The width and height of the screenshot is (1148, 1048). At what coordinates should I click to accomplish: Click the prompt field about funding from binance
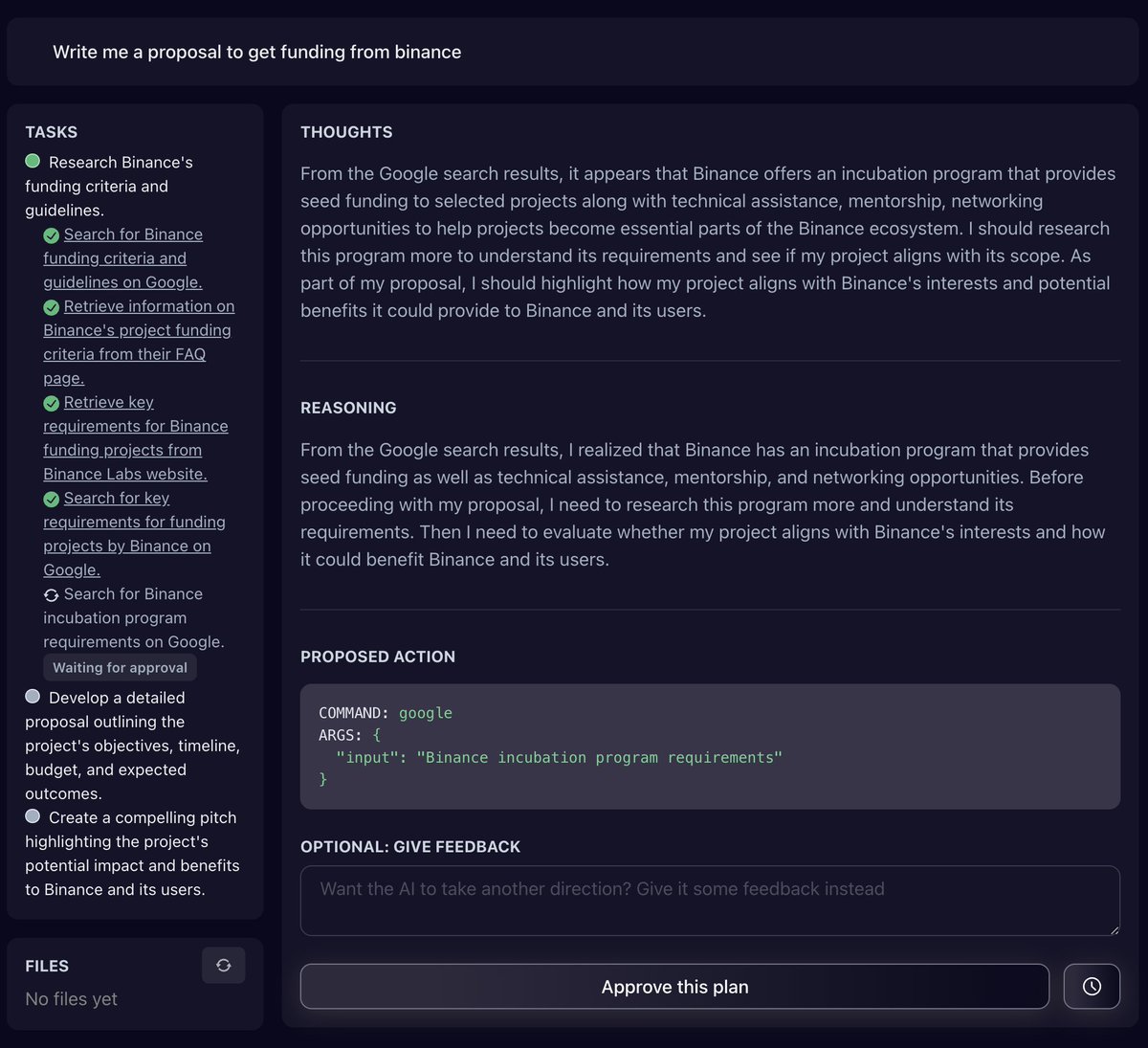(572, 52)
